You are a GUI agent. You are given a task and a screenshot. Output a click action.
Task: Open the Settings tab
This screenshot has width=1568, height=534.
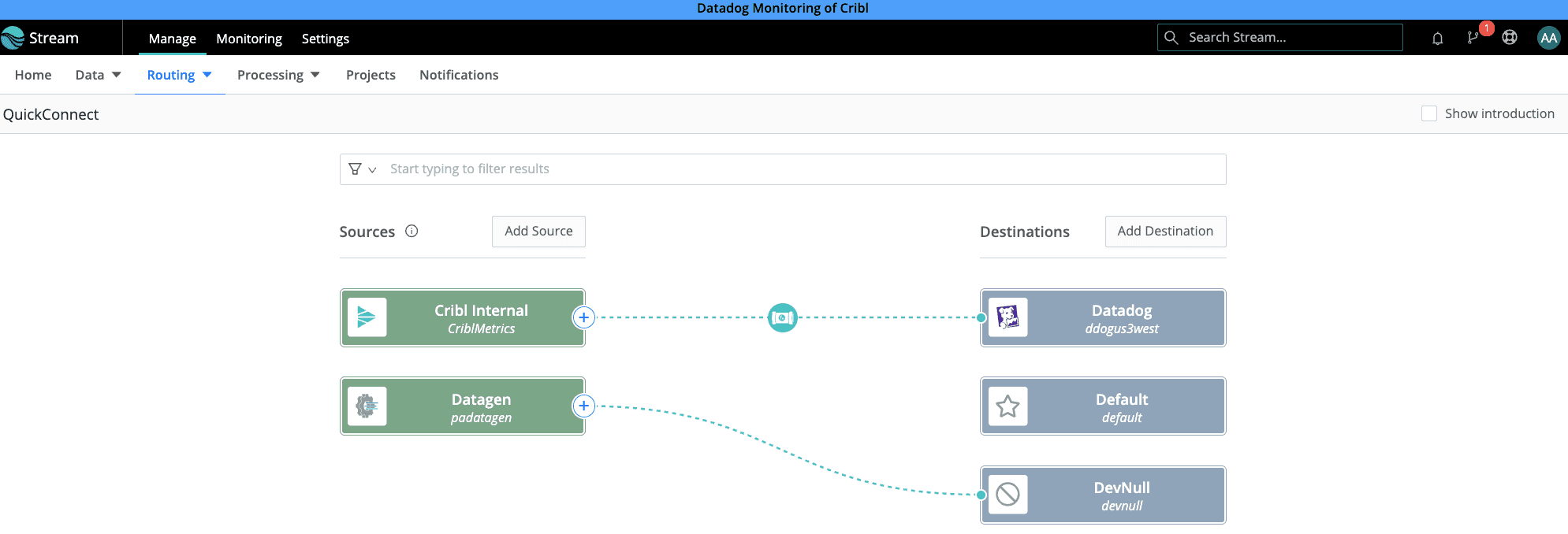coord(325,39)
